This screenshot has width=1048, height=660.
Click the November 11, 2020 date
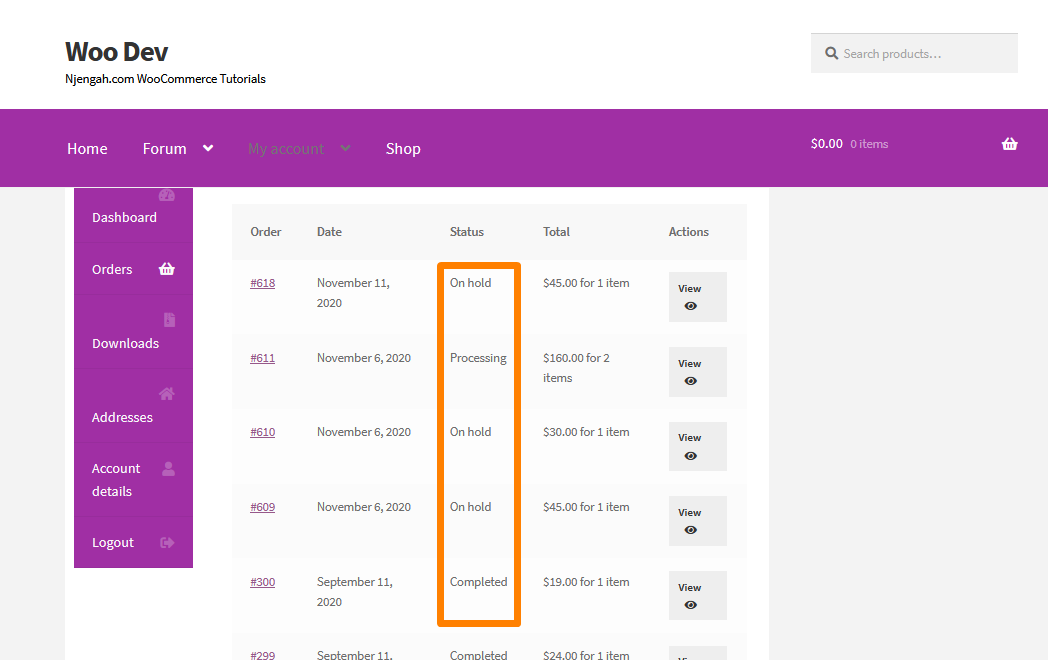(x=353, y=293)
